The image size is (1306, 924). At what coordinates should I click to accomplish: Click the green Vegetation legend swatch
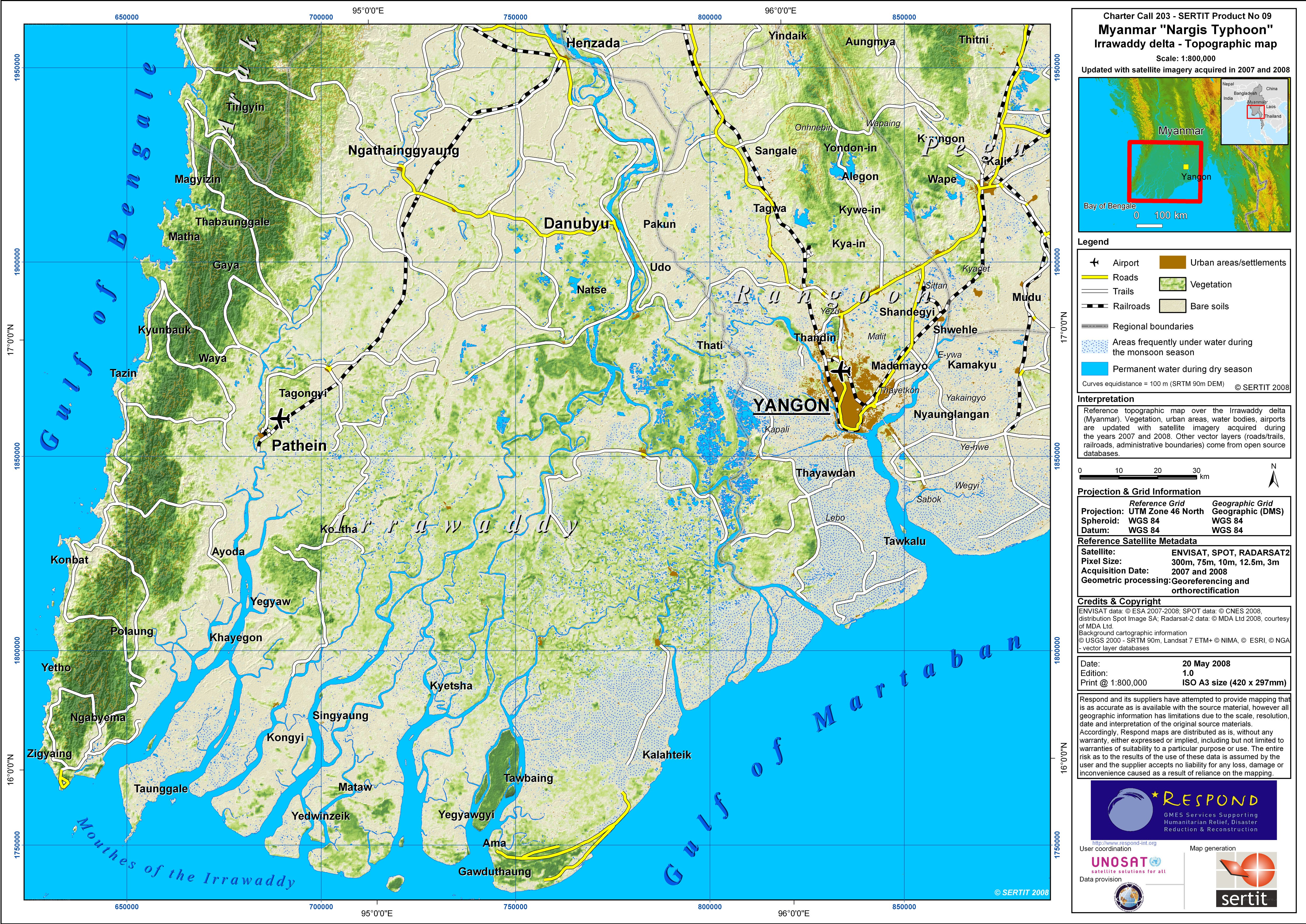pos(1173,284)
